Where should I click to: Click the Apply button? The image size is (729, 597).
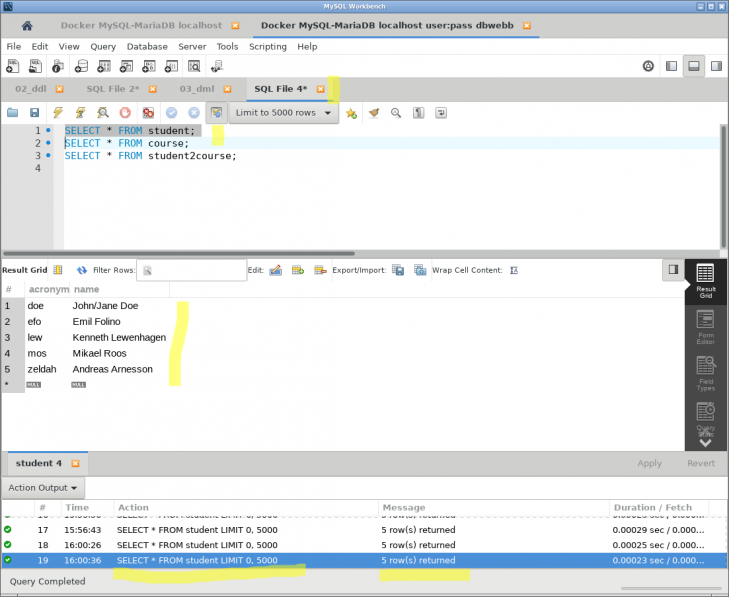[x=649, y=464]
